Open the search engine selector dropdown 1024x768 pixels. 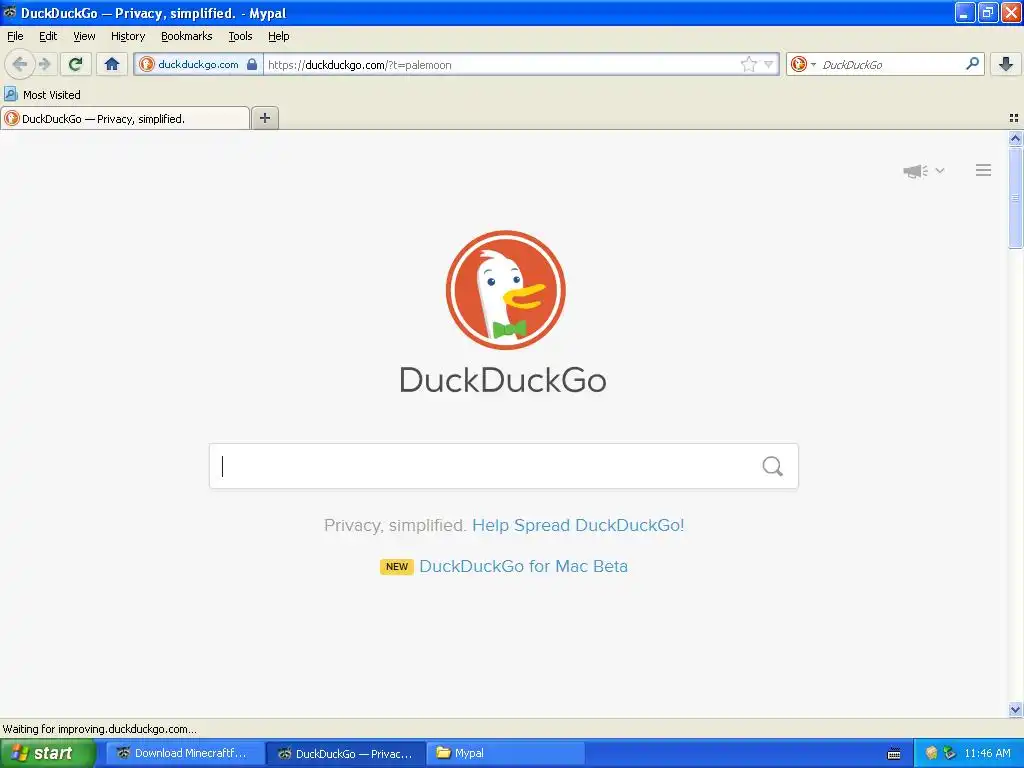803,64
